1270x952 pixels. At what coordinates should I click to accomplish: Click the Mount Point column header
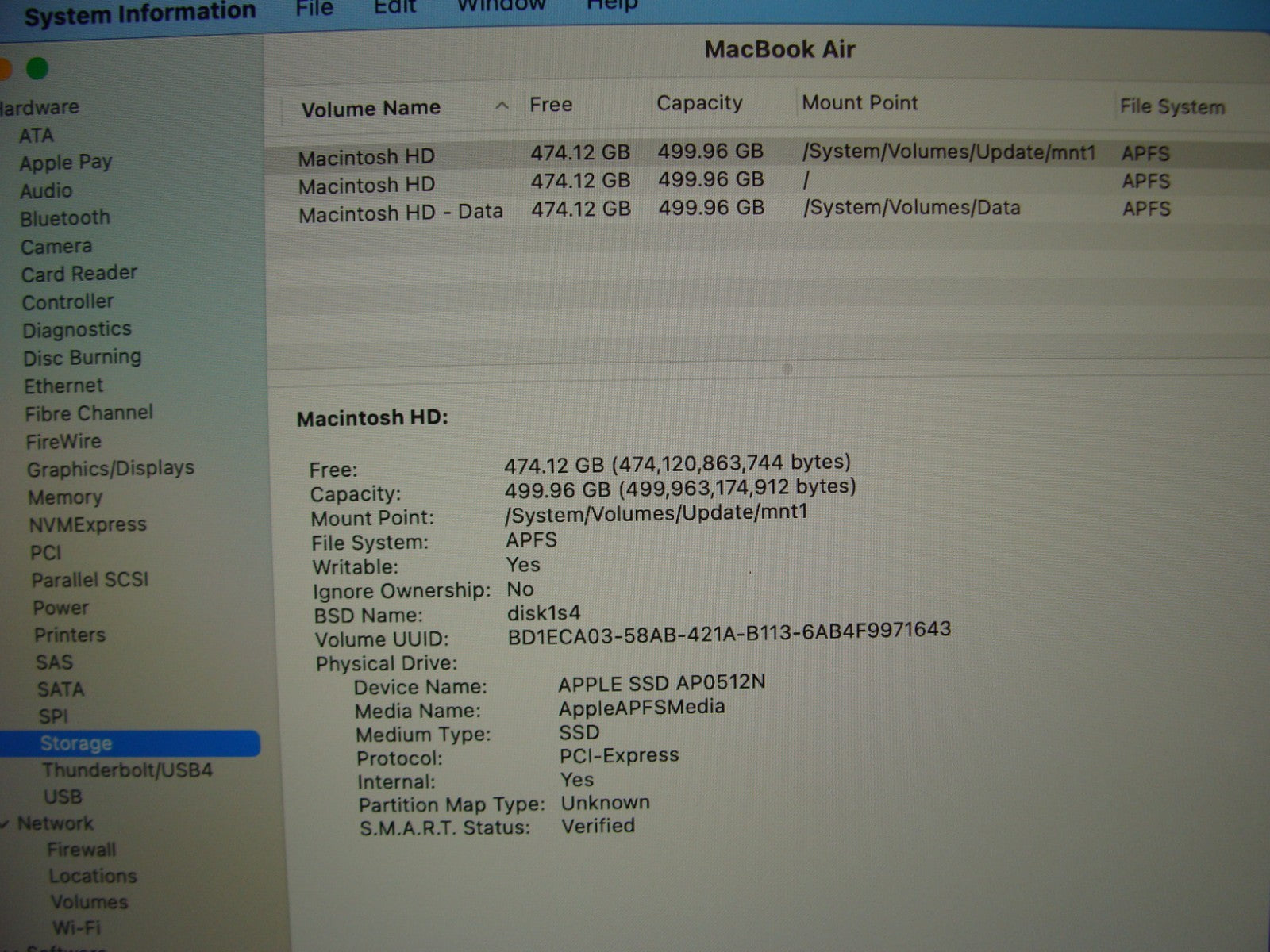click(x=860, y=103)
